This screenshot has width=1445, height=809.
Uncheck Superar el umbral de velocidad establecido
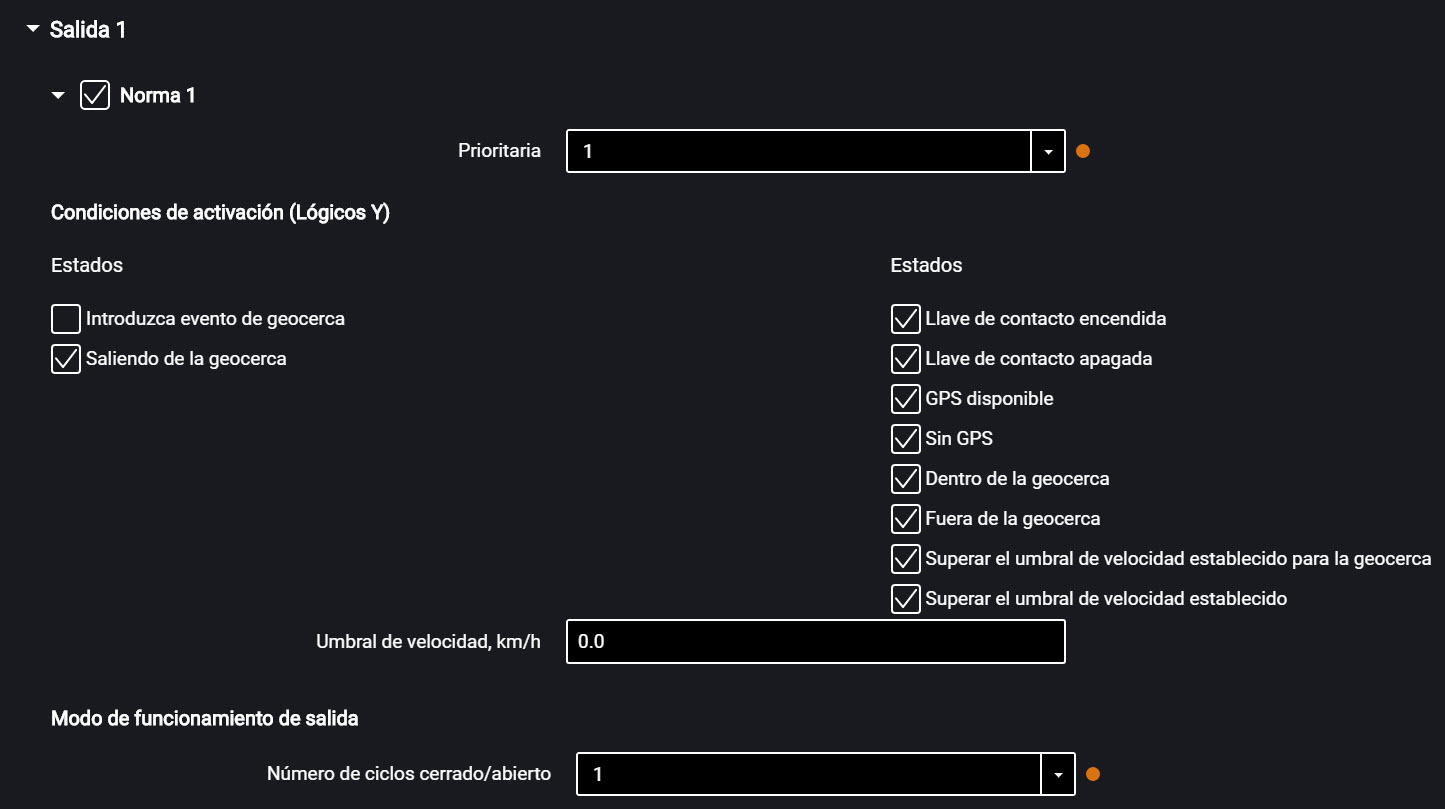905,598
